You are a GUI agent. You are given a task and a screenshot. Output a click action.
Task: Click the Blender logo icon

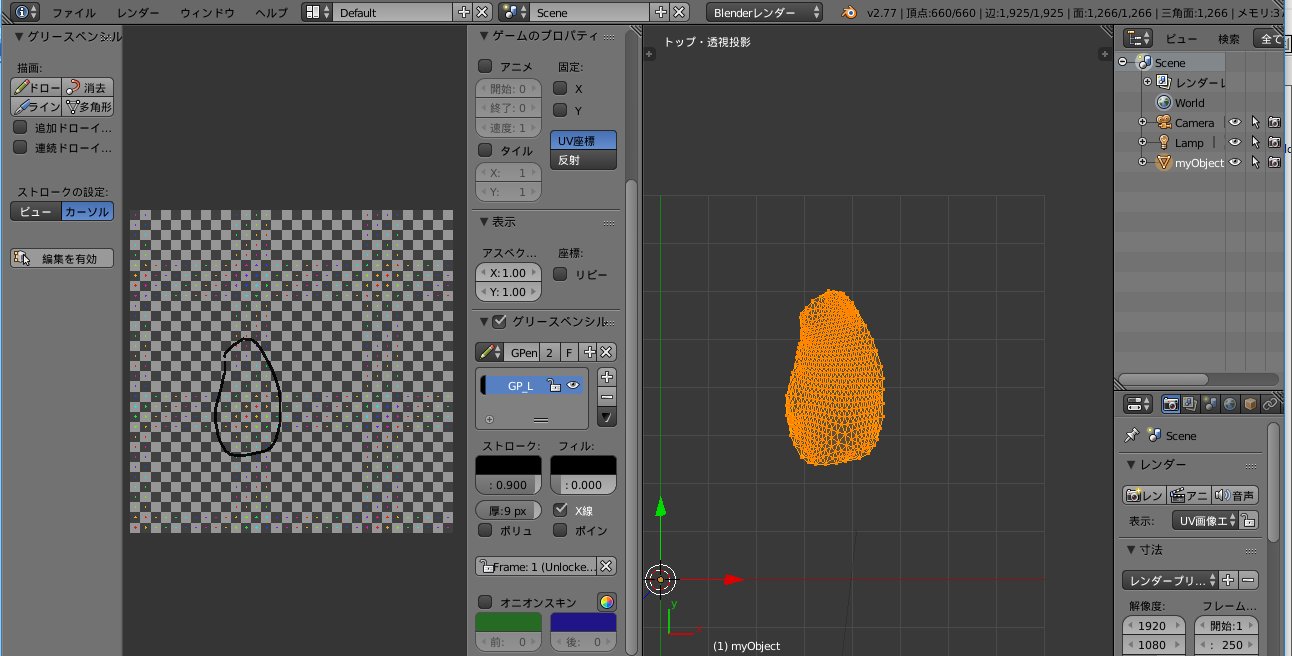tap(849, 12)
